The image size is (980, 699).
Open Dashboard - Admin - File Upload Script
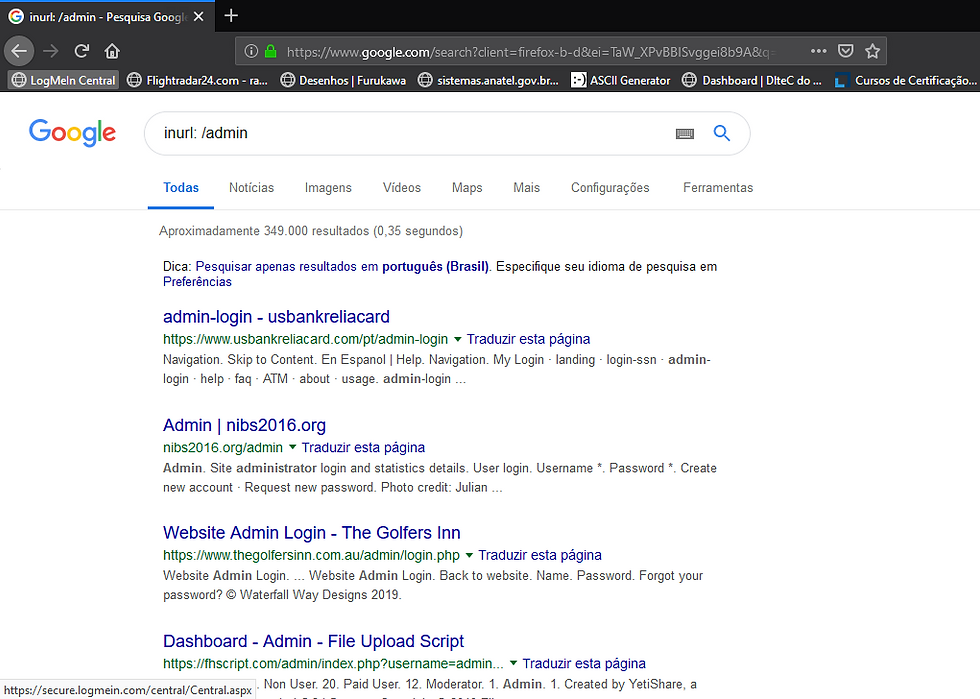point(314,641)
